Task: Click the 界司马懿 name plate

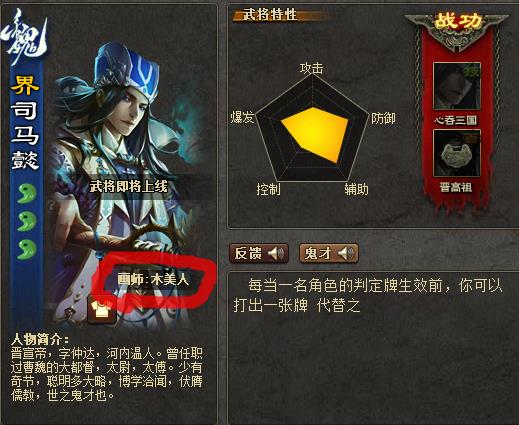Action: (25, 122)
